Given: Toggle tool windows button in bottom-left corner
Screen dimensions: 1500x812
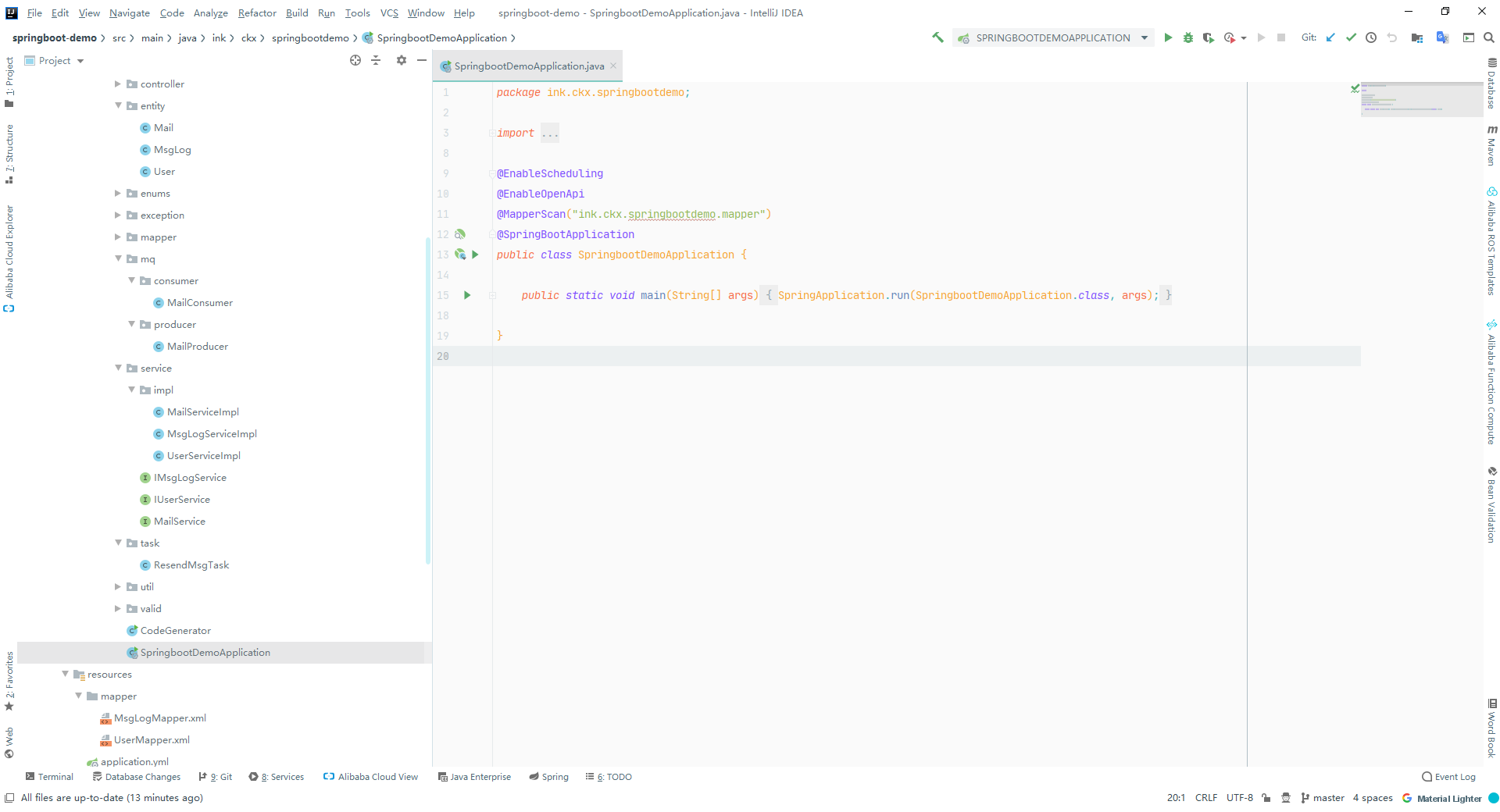Looking at the screenshot, I should click(9, 798).
